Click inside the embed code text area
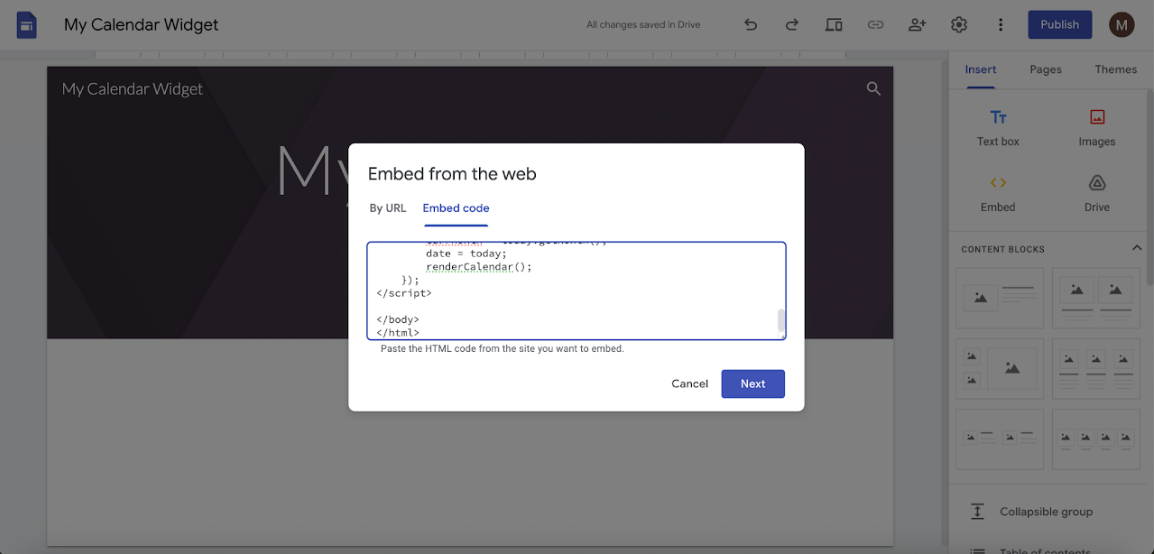This screenshot has height=554, width=1154. (x=574, y=291)
